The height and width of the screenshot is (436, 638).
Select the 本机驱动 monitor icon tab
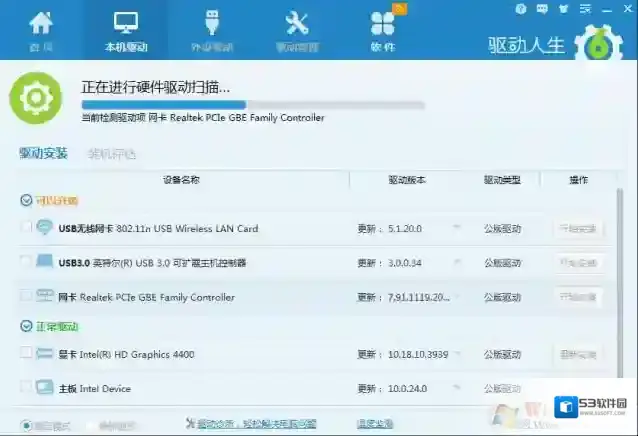(126, 30)
